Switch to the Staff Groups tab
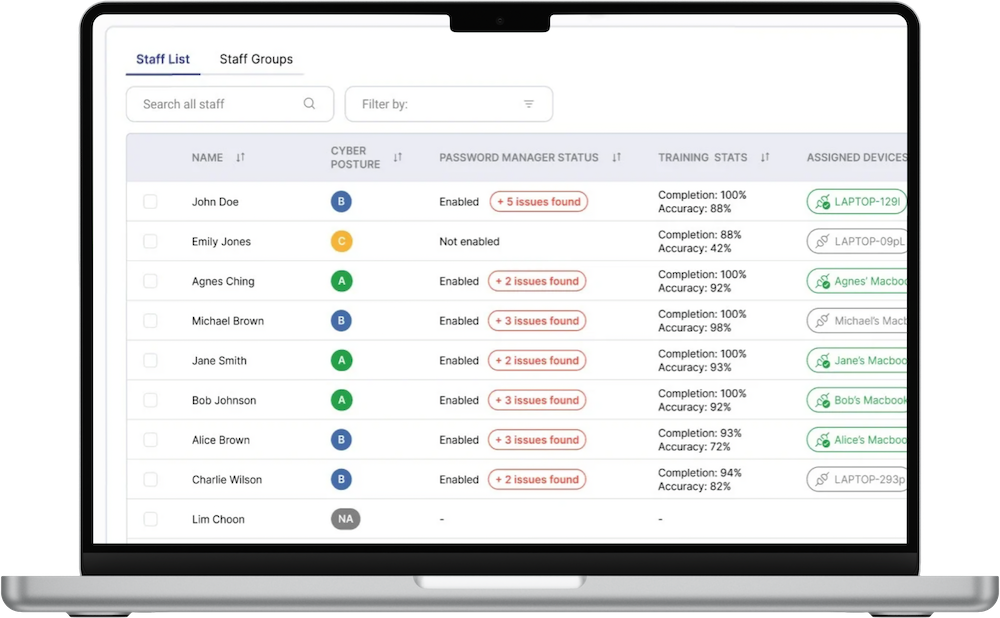Screen dimensions: 1000x618 (x=256, y=59)
